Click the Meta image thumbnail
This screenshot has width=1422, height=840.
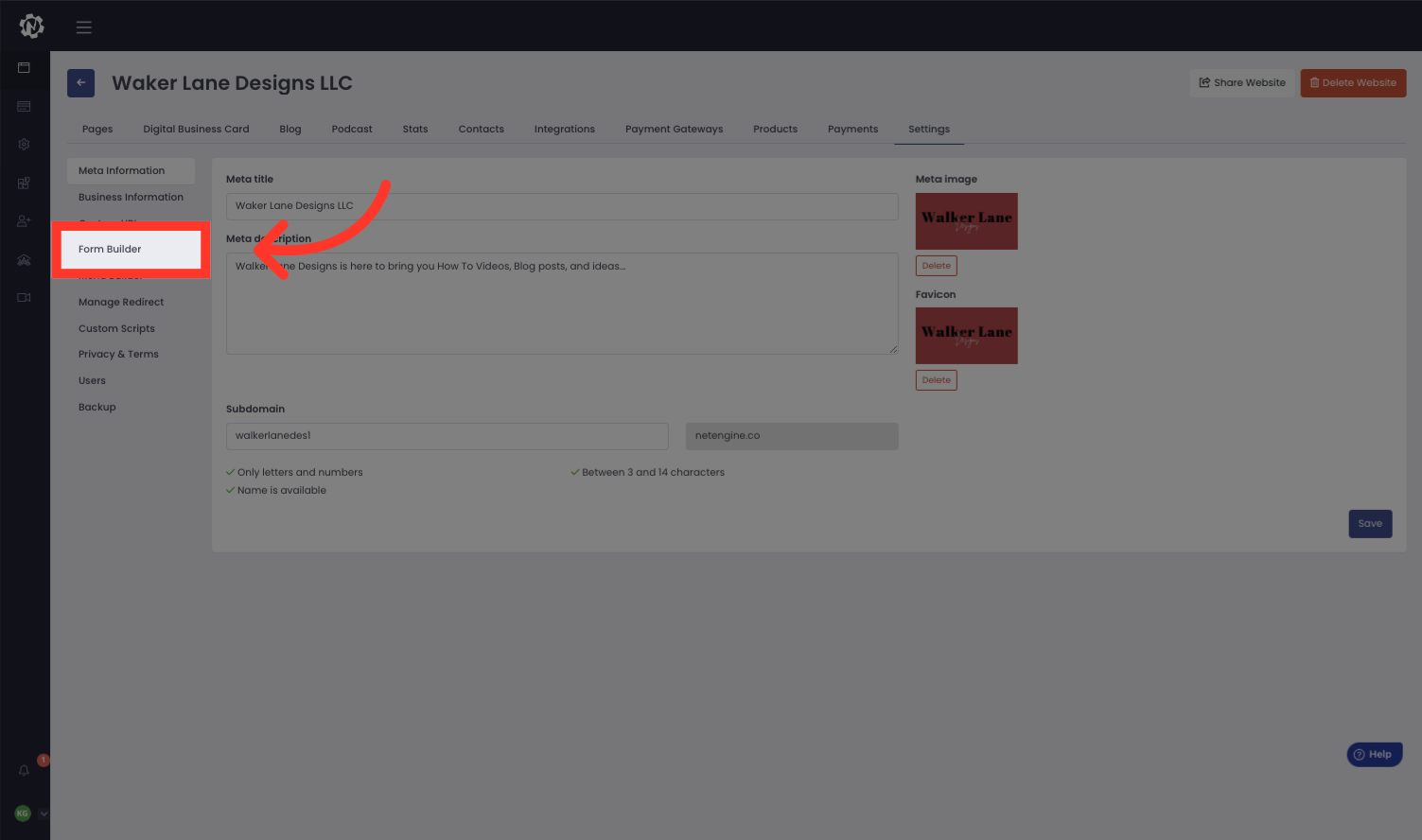[967, 221]
